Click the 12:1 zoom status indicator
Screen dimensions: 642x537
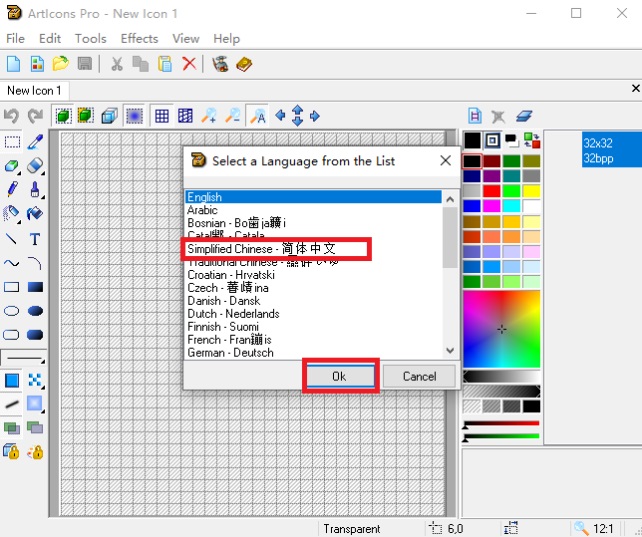click(x=595, y=528)
